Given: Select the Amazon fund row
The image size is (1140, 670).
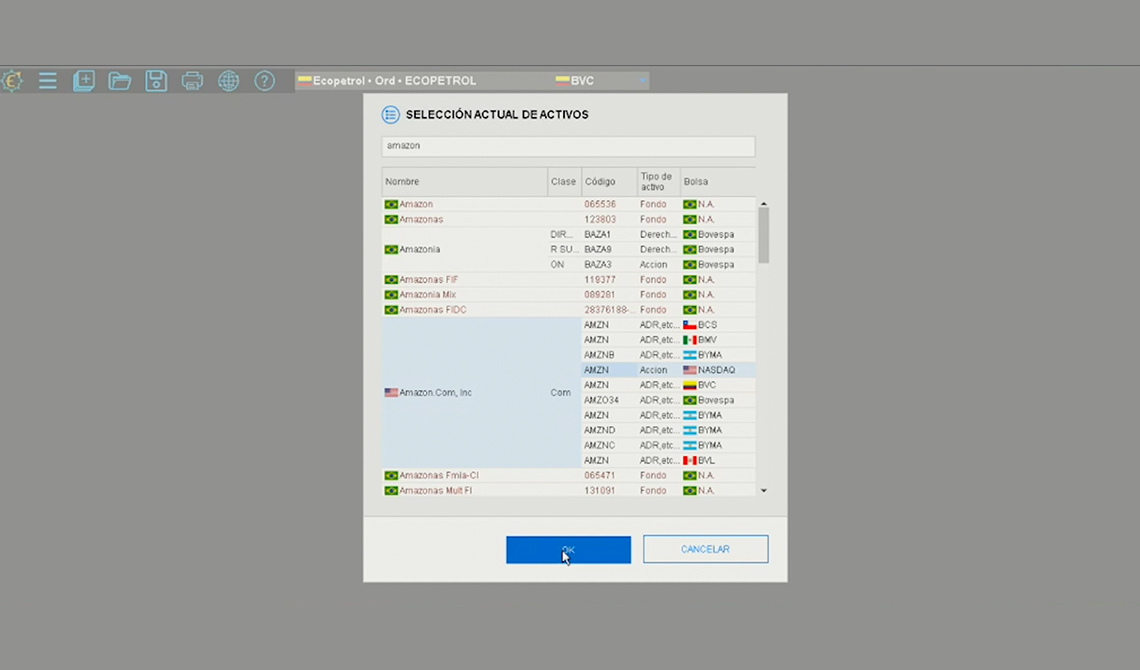Looking at the screenshot, I should coord(568,204).
